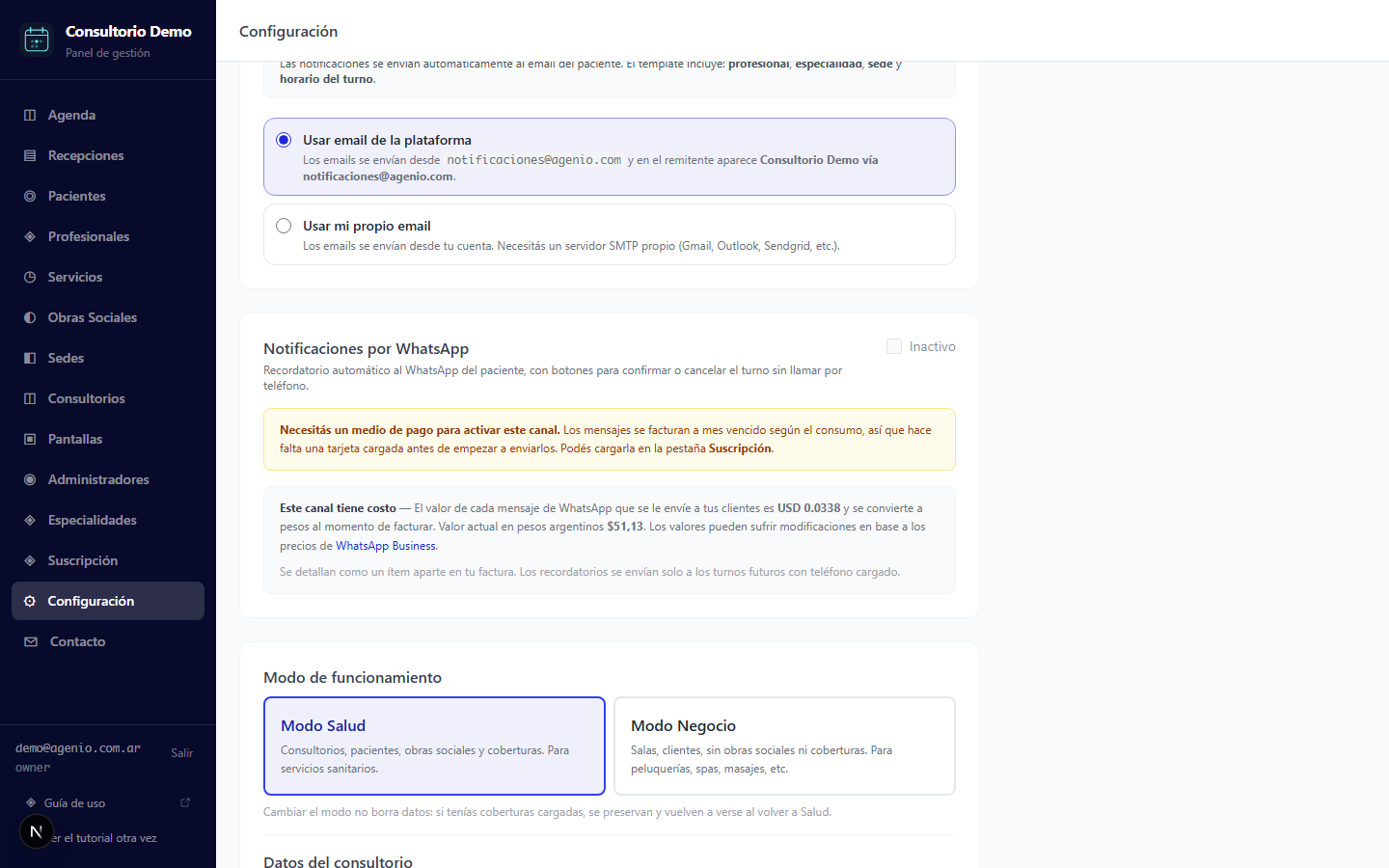
Task: Select the Configuración menu item
Action: [x=108, y=601]
